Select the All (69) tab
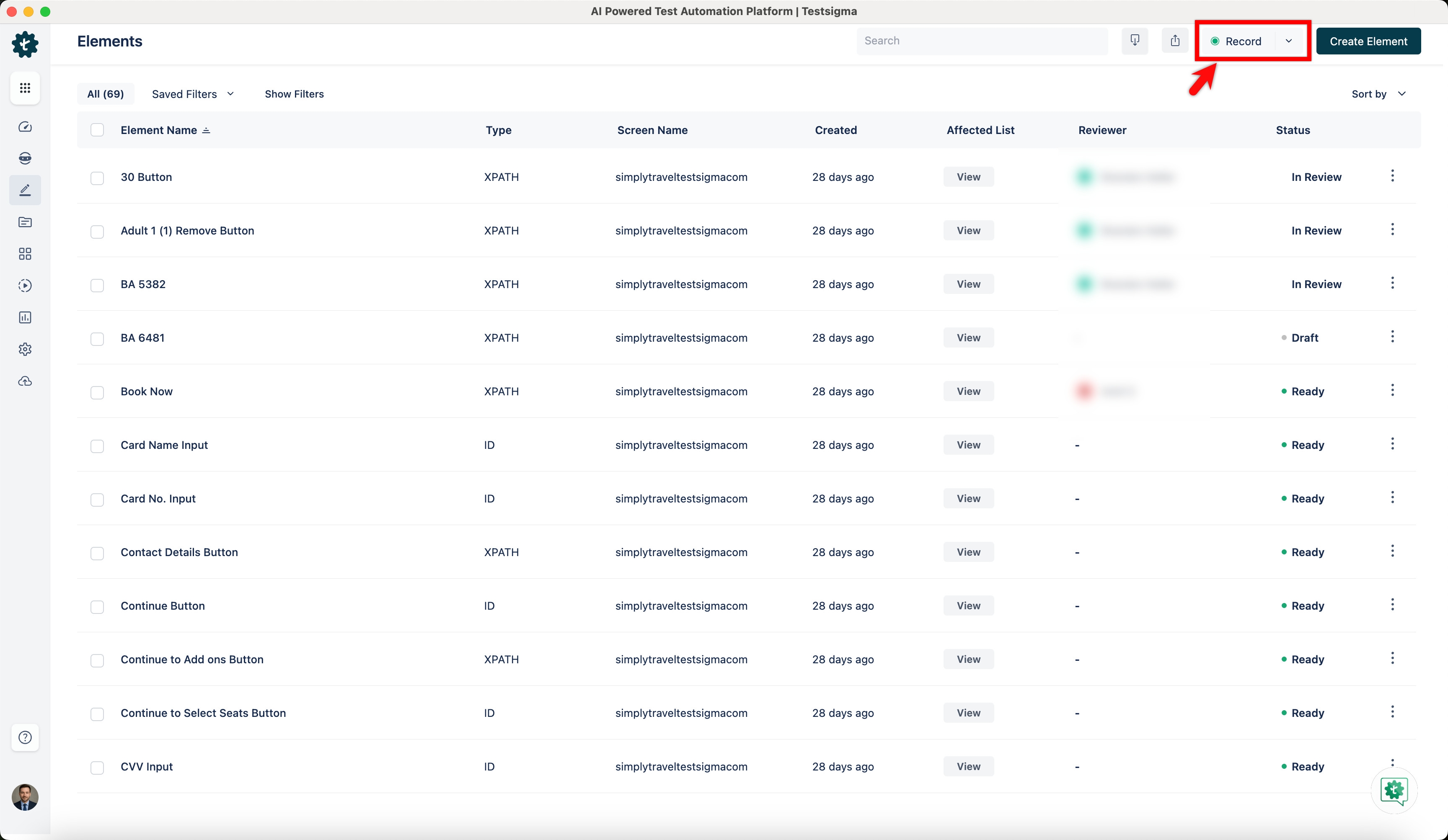The image size is (1448, 840). 105,94
